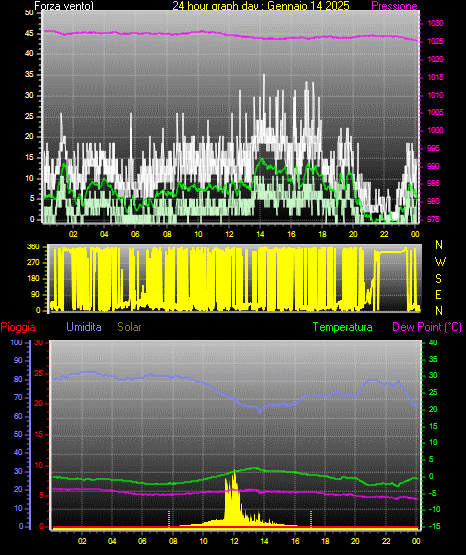Viewport: 466px width, 555px height.
Task: Click blue humidity axis value 40
Action: [x=18, y=452]
